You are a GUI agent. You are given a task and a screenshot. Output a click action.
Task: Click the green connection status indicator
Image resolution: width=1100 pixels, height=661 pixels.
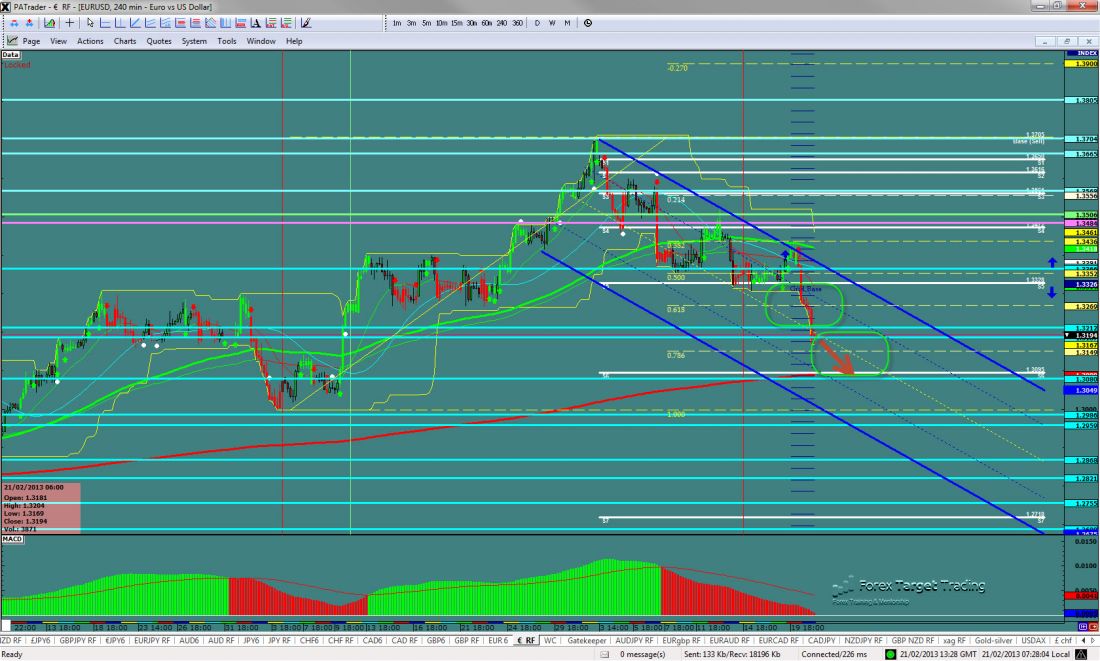tap(889, 654)
